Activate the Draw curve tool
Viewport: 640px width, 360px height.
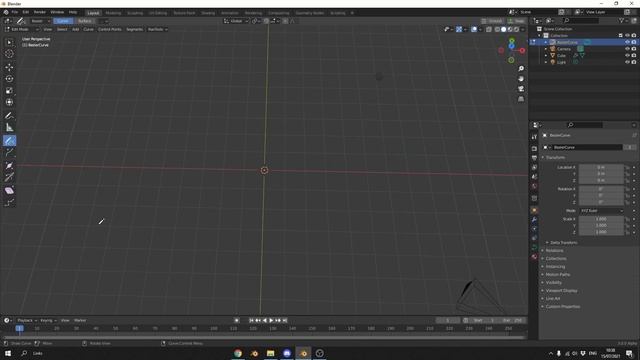point(9,141)
